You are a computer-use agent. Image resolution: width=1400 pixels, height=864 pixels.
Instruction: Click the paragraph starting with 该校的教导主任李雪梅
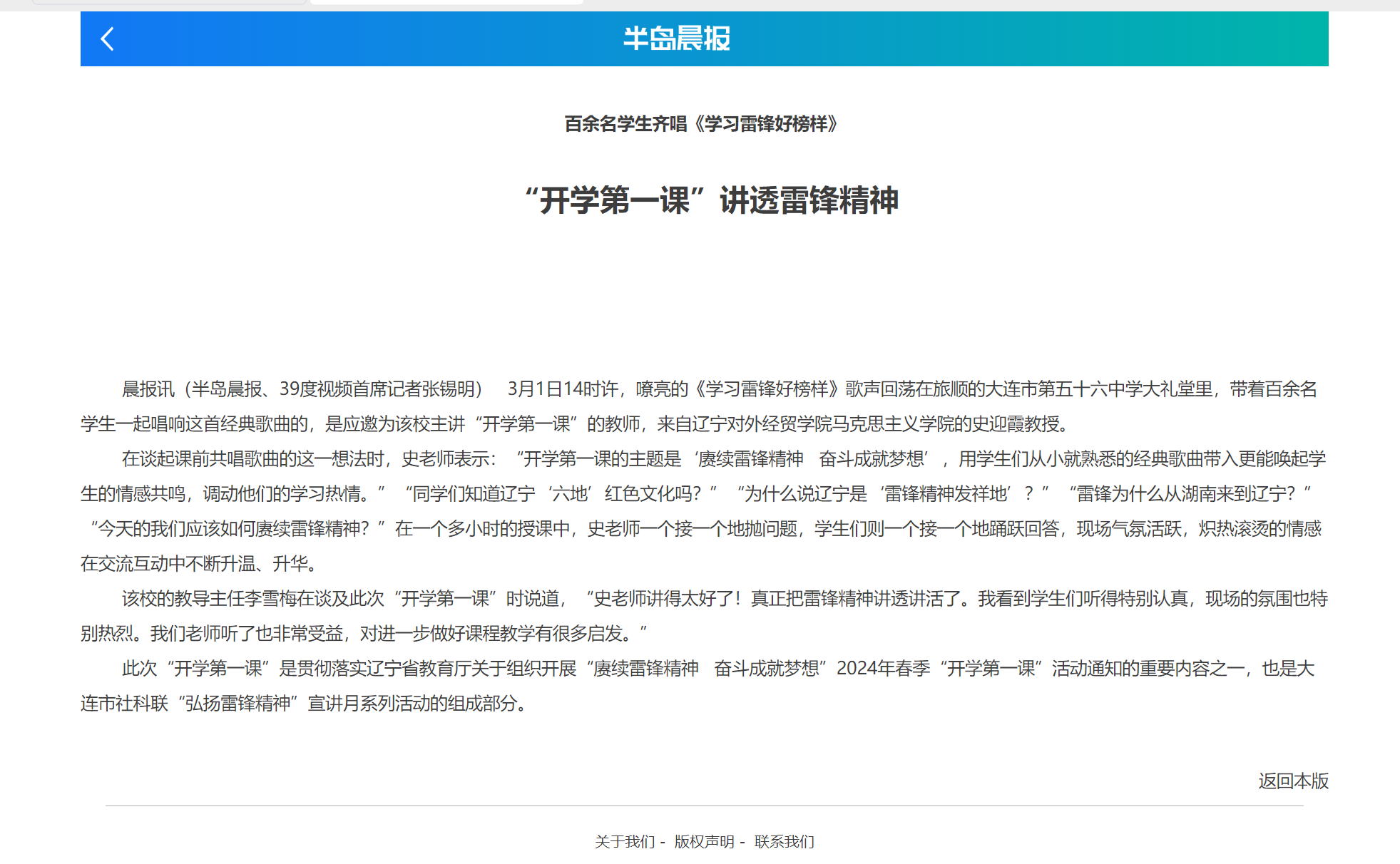click(x=704, y=616)
